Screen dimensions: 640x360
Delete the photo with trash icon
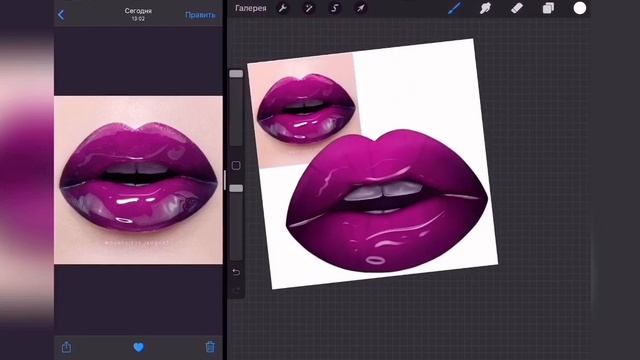click(x=210, y=347)
